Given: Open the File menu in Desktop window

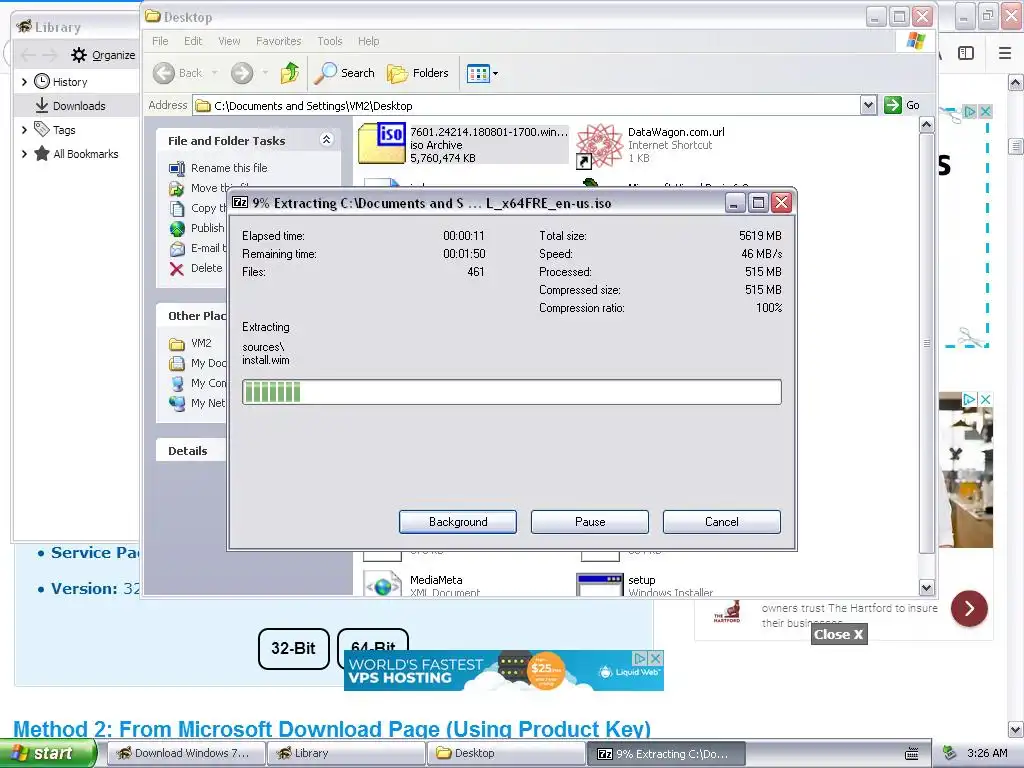Looking at the screenshot, I should (160, 41).
